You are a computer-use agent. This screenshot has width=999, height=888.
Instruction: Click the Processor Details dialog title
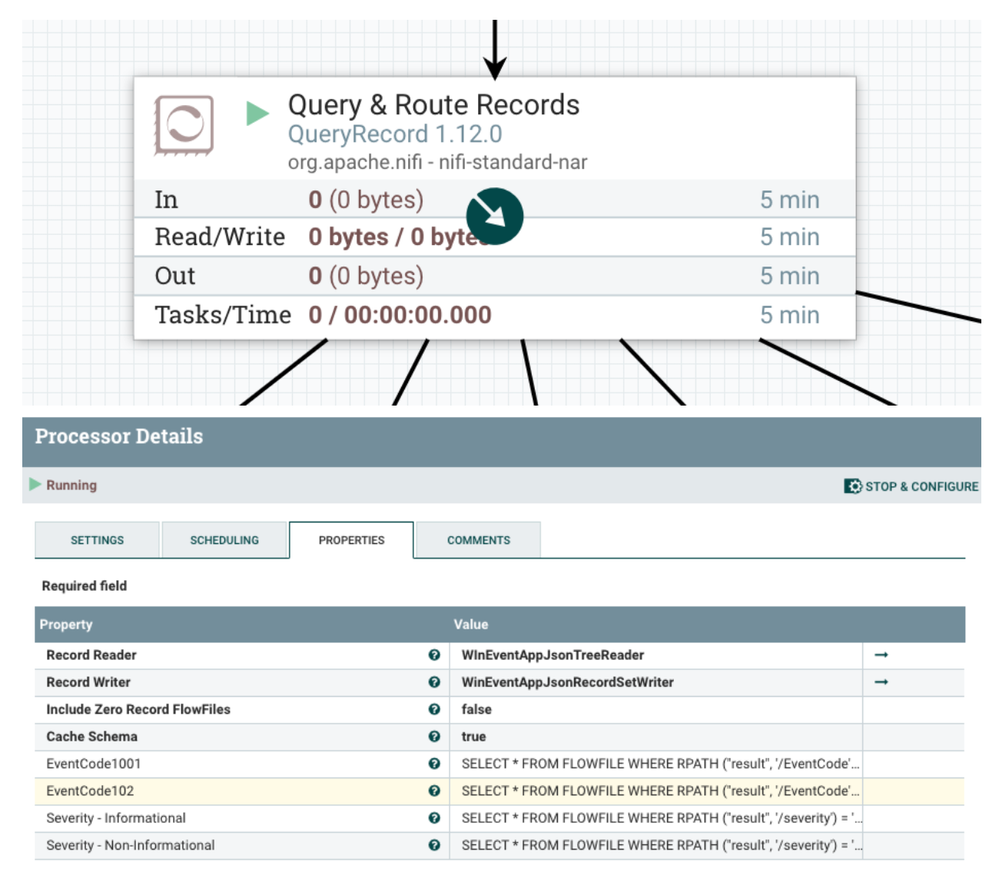coord(119,436)
